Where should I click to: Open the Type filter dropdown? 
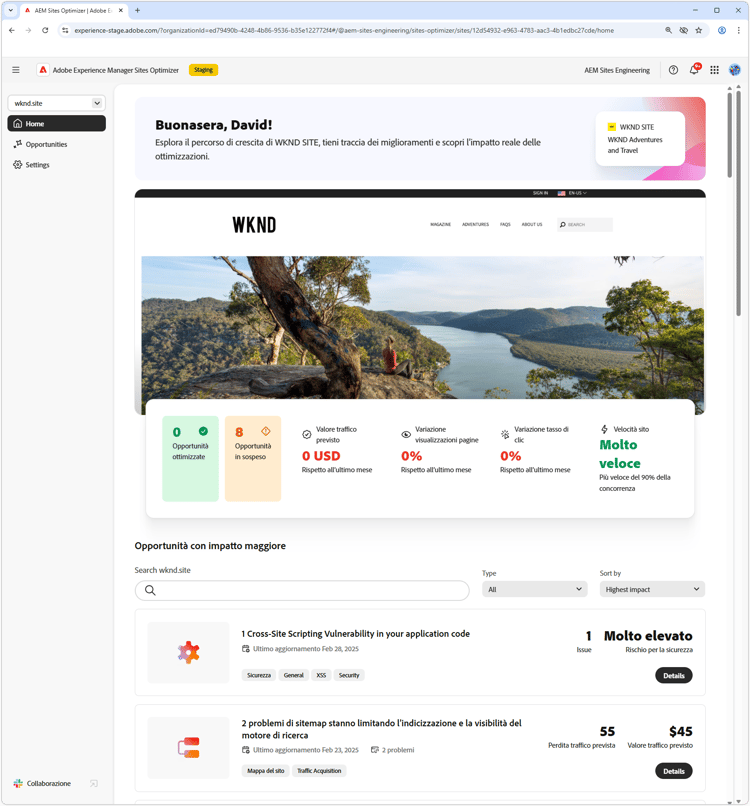pyautogui.click(x=535, y=589)
